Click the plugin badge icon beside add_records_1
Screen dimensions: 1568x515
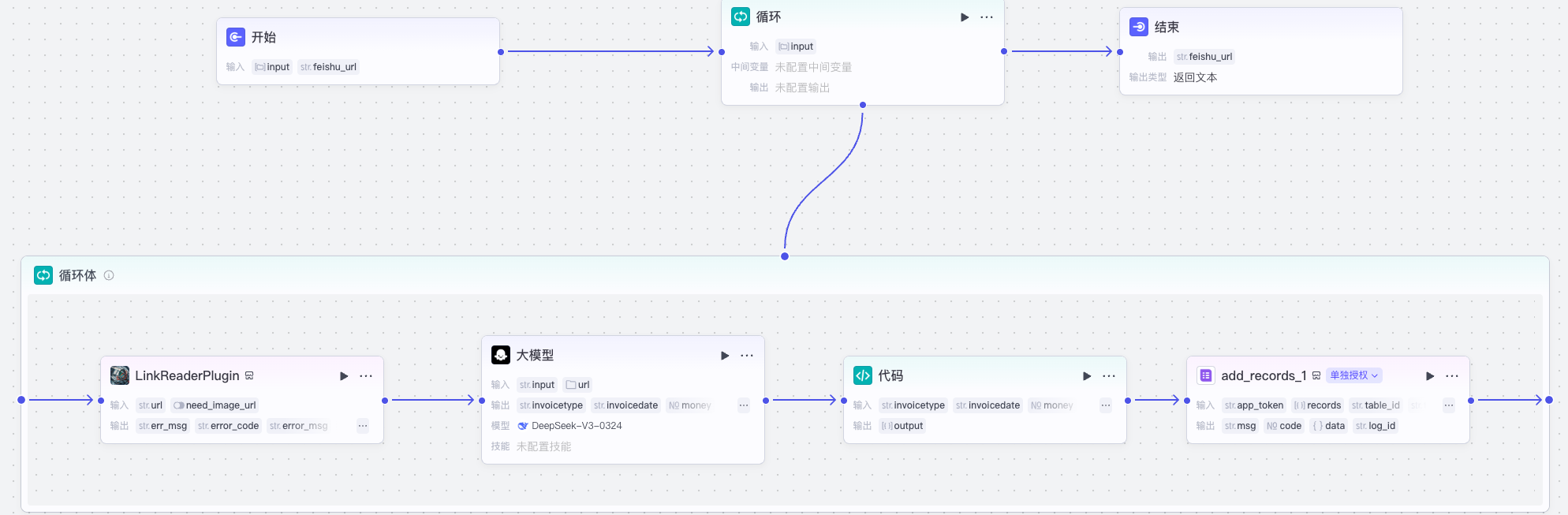pyautogui.click(x=1316, y=375)
